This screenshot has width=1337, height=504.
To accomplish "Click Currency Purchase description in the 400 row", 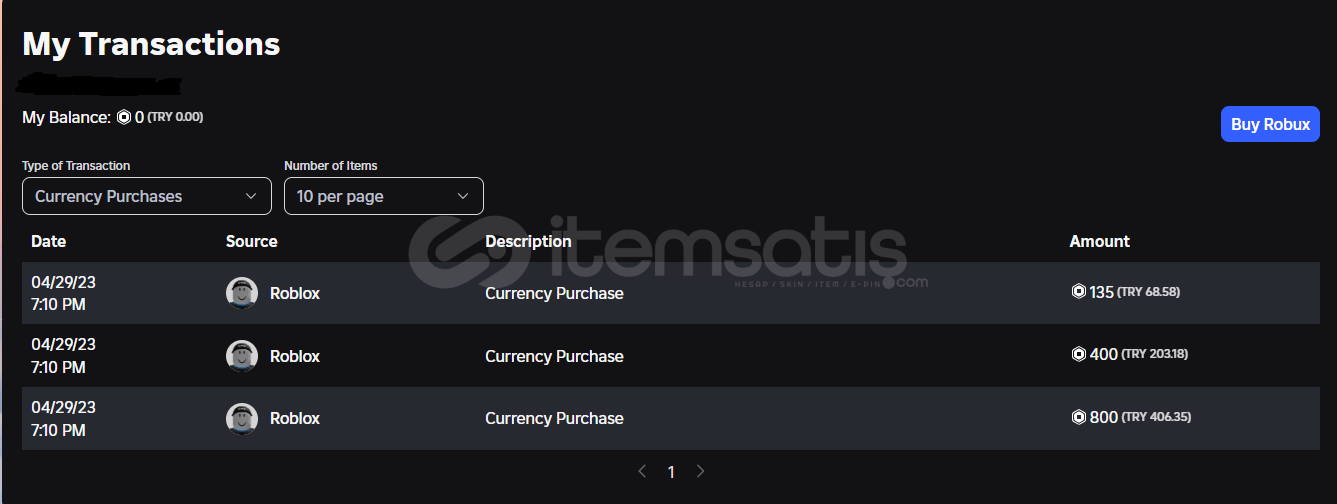I will 554,356.
